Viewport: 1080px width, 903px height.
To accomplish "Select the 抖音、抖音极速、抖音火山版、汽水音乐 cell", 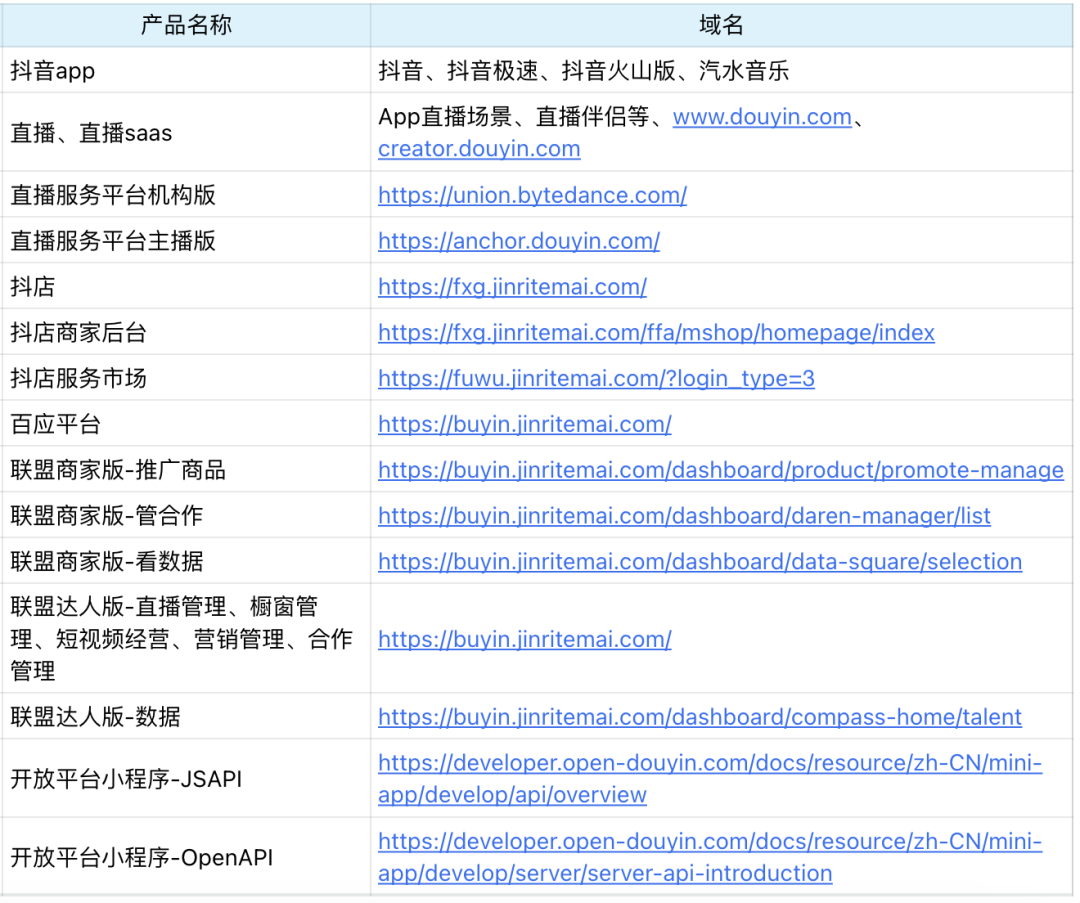I will tap(721, 70).
